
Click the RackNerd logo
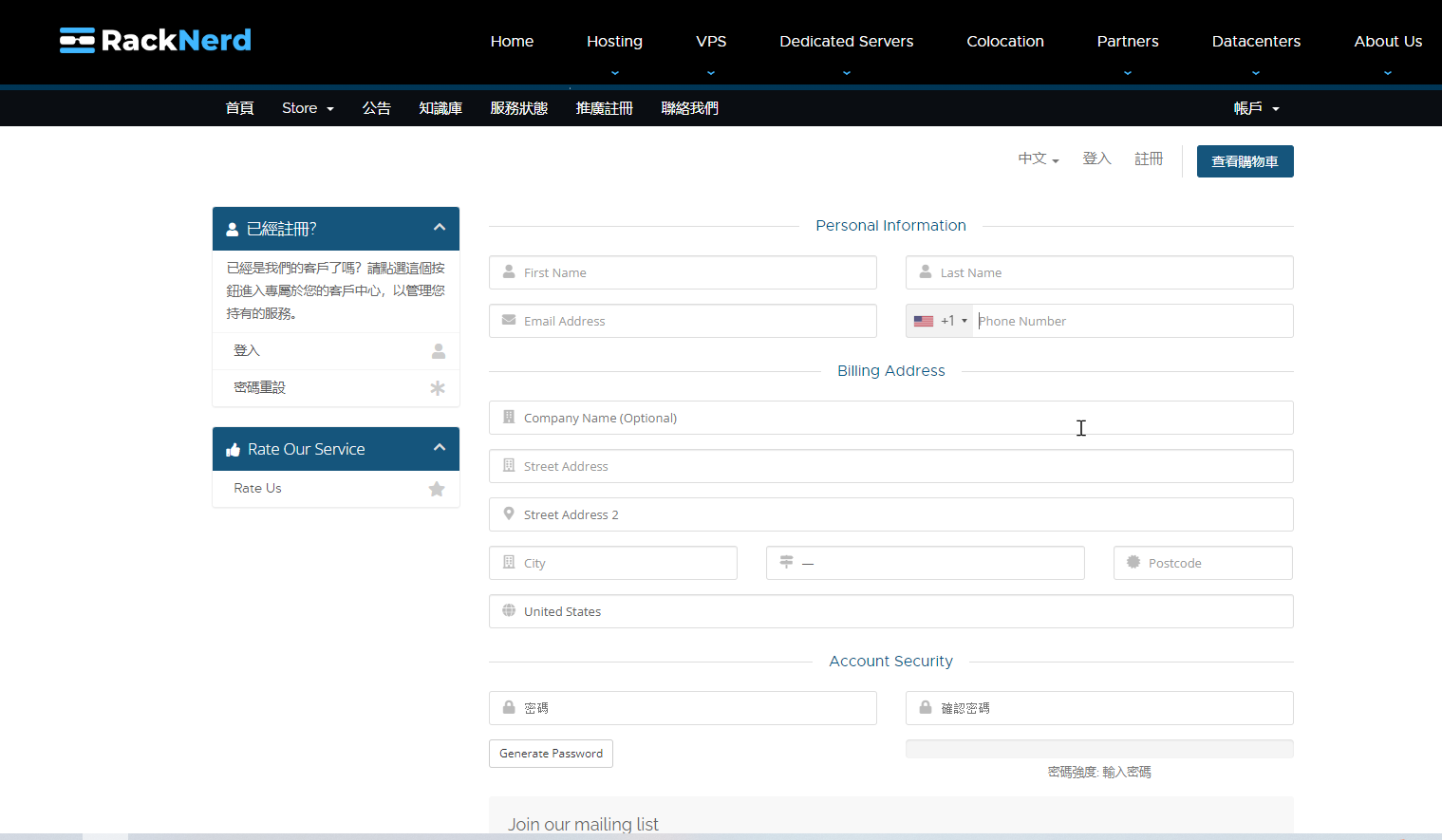156,40
